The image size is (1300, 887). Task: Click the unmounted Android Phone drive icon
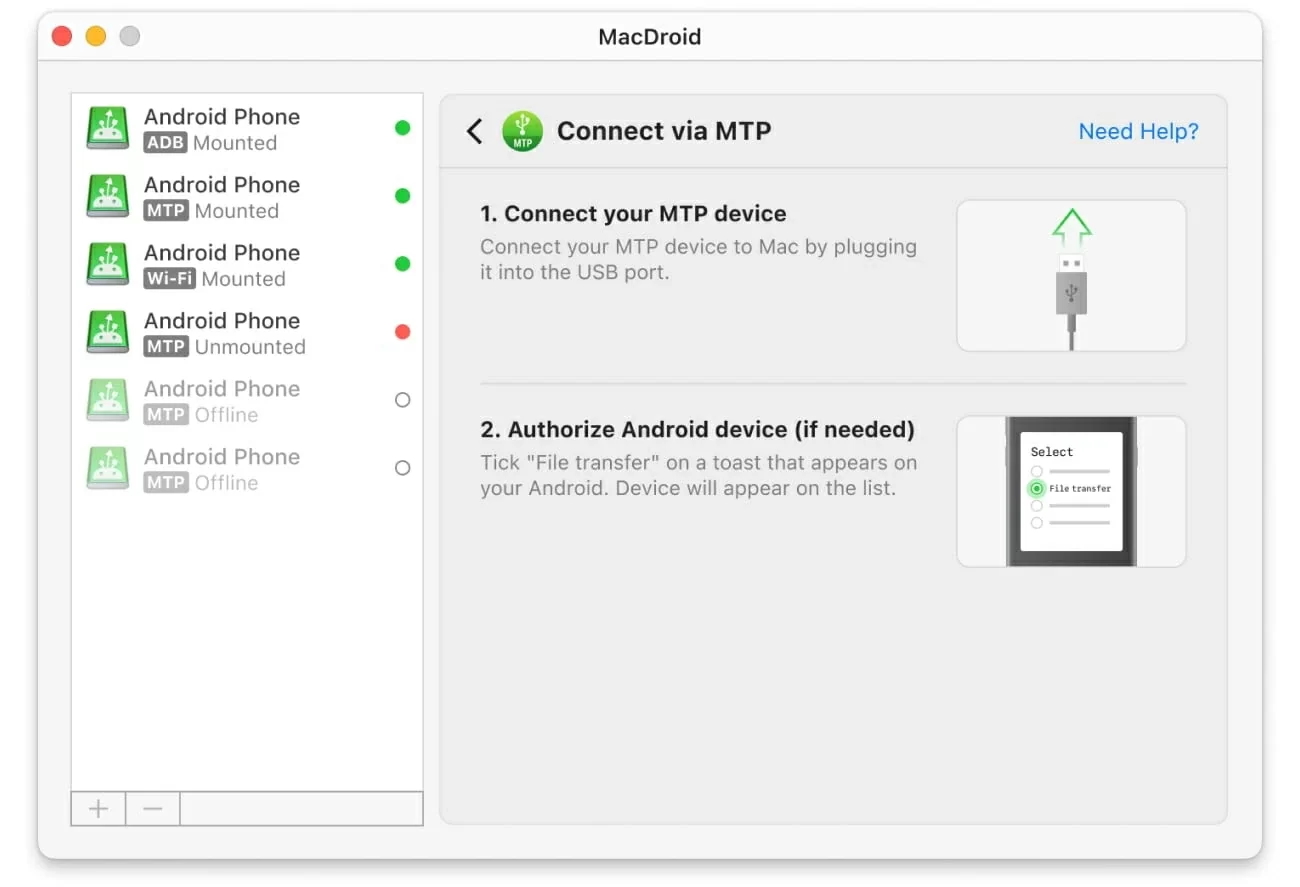[107, 331]
